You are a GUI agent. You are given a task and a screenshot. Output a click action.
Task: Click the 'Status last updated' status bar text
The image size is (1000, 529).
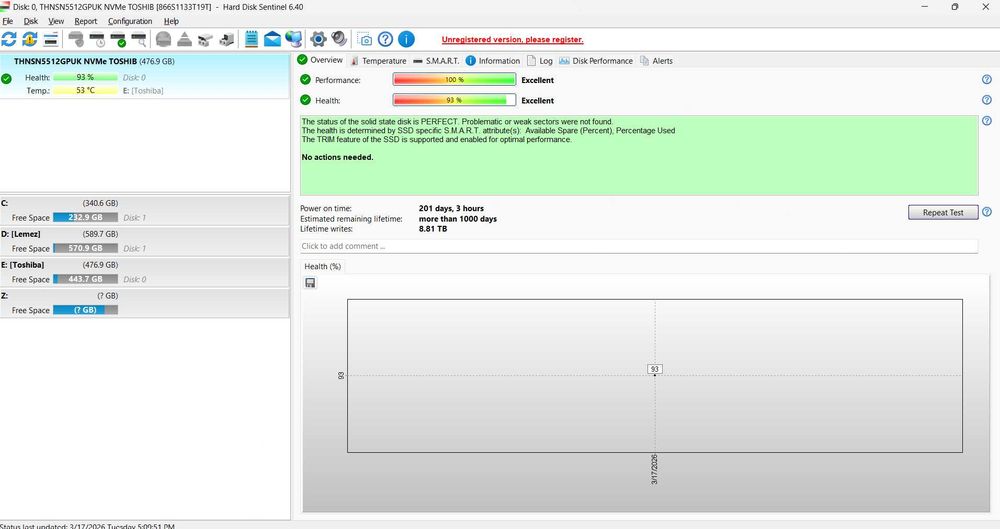87,526
